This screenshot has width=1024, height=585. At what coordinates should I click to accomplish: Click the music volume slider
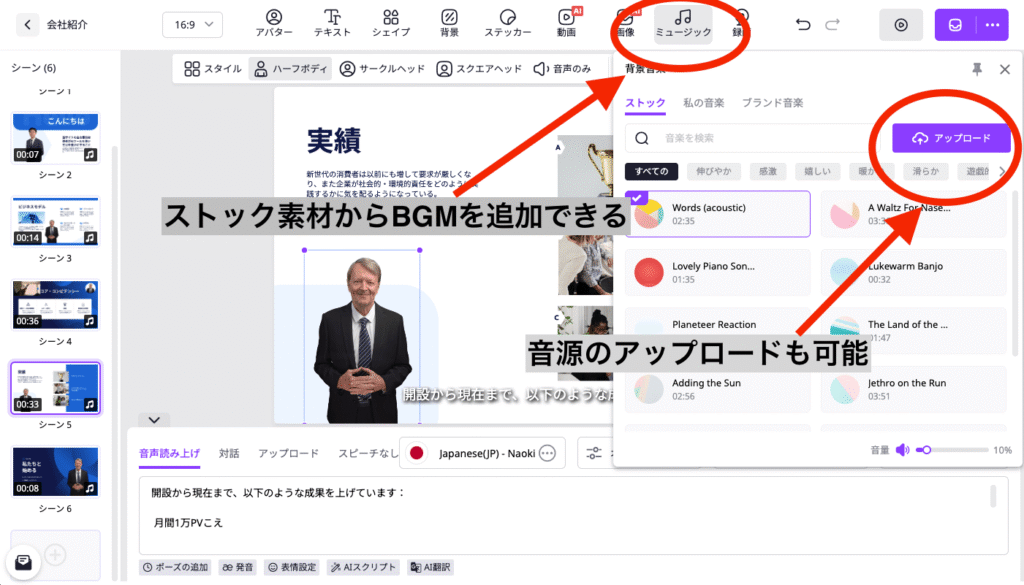953,450
